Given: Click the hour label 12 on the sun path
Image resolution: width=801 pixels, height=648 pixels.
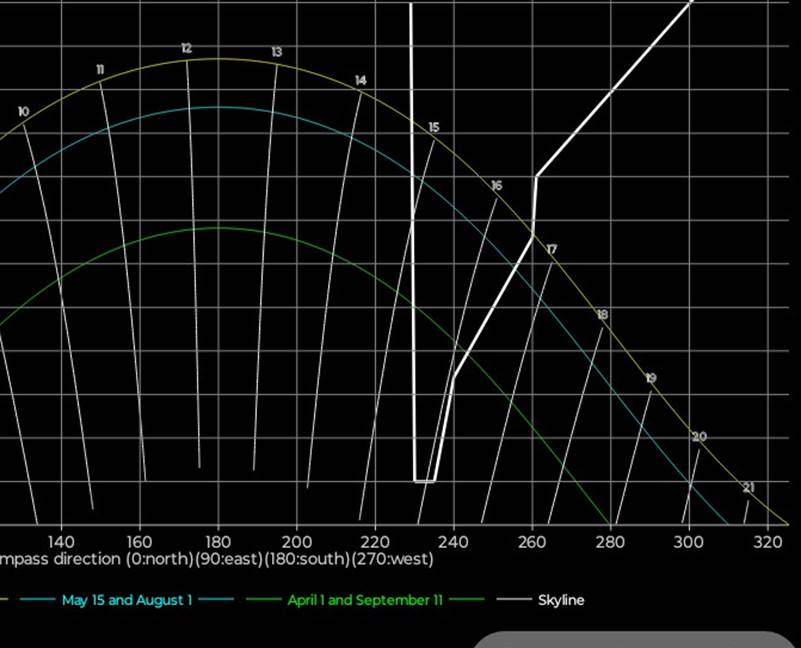Looking at the screenshot, I should [x=186, y=49].
